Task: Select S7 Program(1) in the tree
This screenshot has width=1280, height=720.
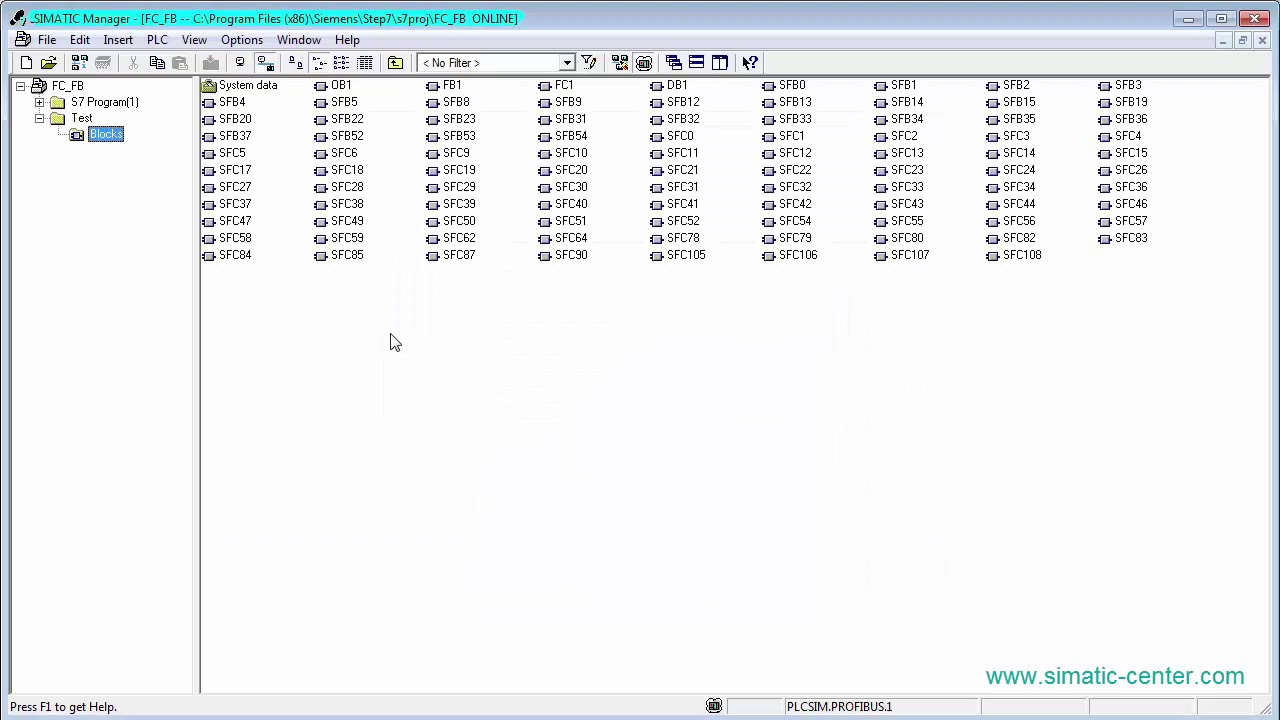Action: 105,102
